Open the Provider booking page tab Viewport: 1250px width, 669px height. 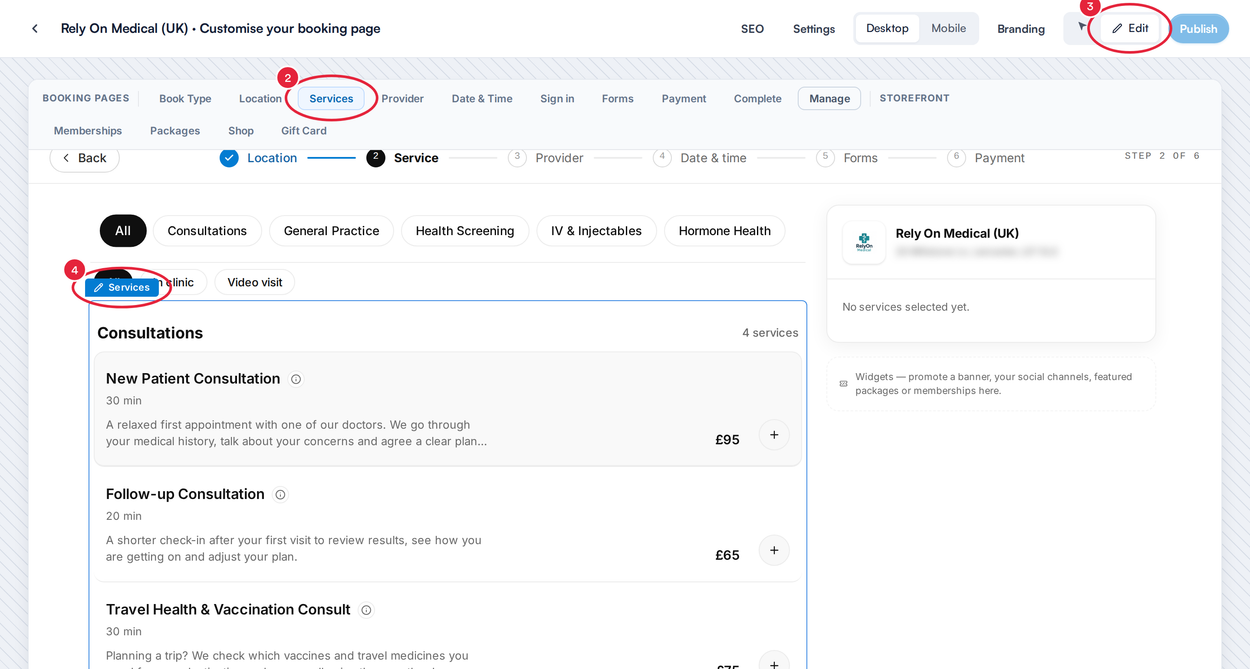402,98
